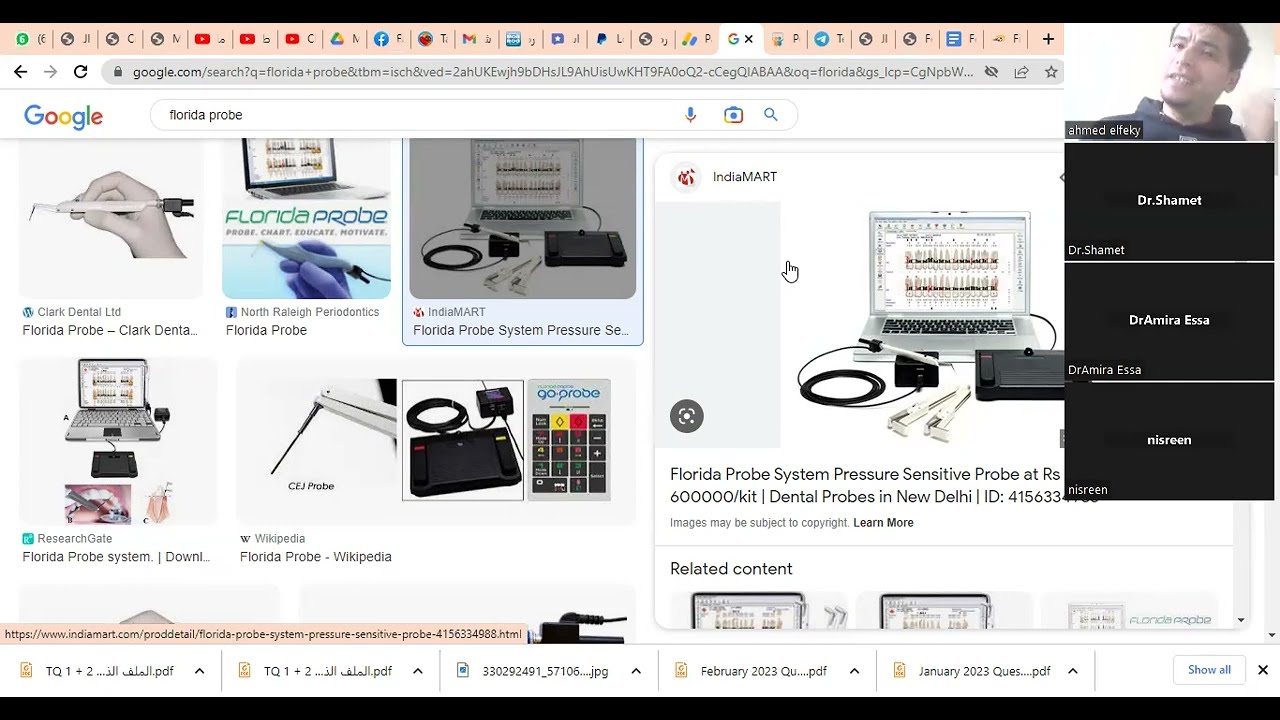Open North Raleigh Florida Probe logo image
1280x720 pixels.
click(306, 218)
